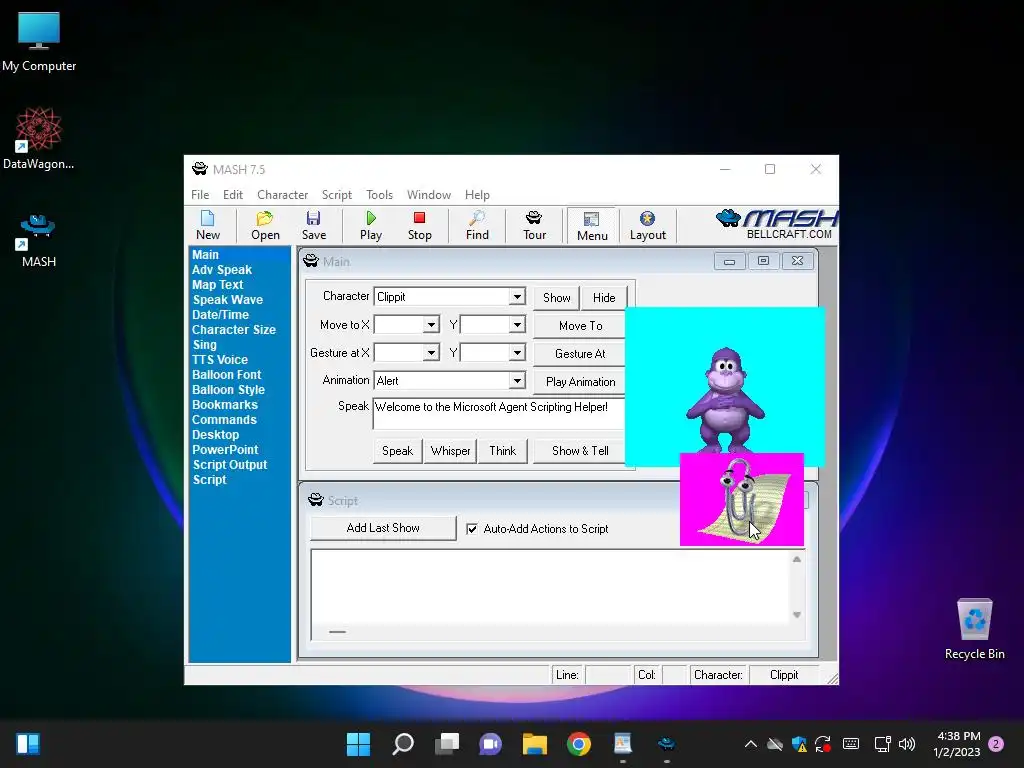1024x768 pixels.
Task: Switch to the MASH taskbar icon
Action: tap(667, 744)
